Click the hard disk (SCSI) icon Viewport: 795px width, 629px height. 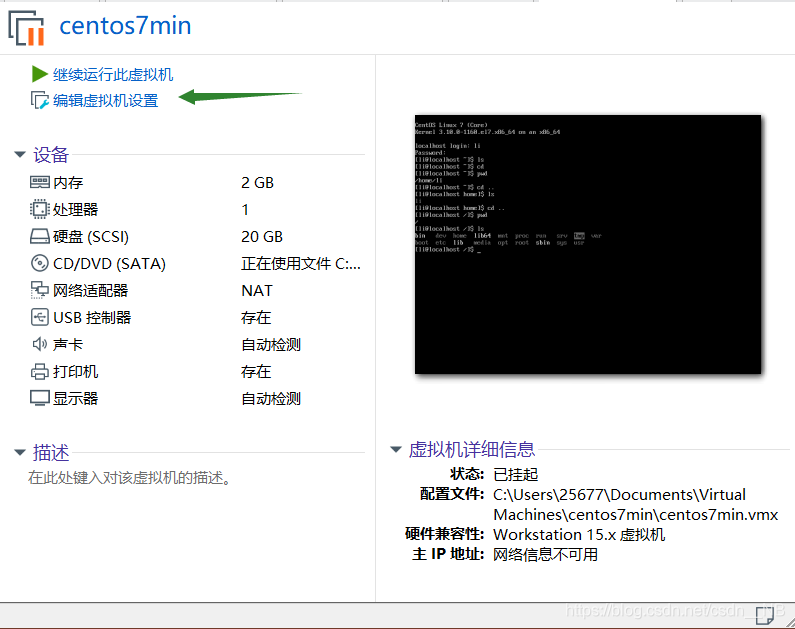[40, 236]
